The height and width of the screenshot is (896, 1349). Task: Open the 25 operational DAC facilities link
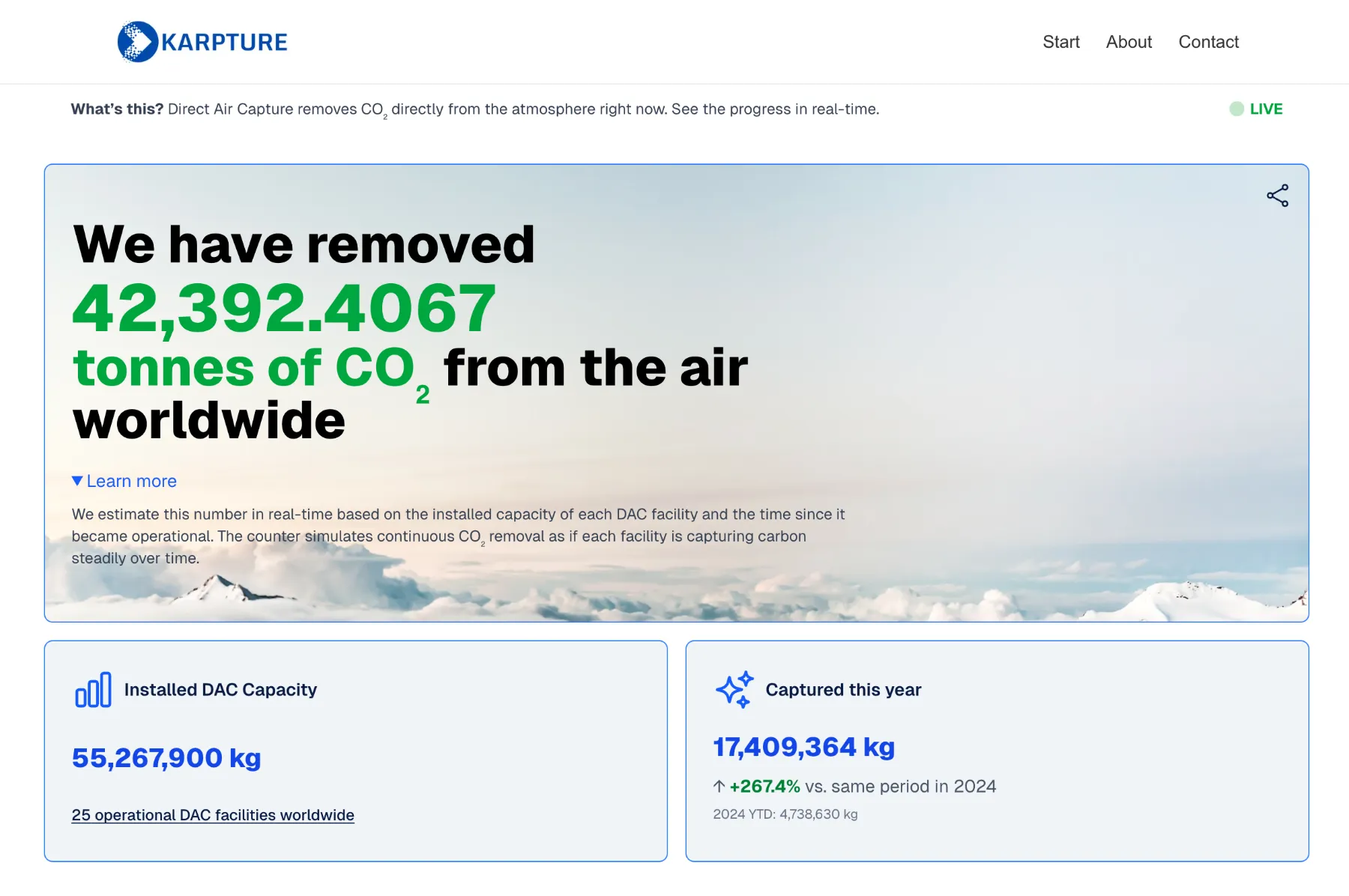(213, 815)
